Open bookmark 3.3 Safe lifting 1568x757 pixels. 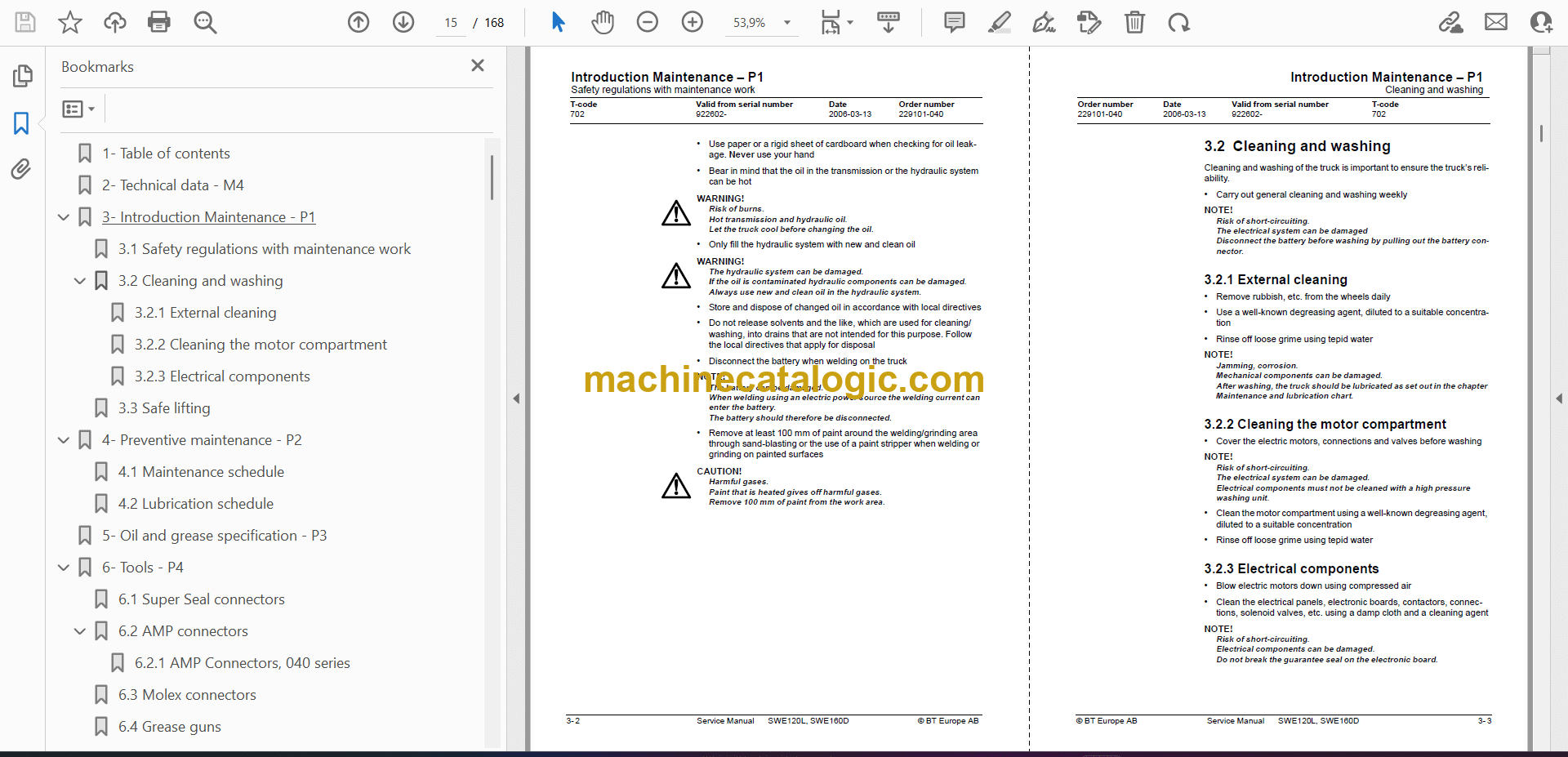pyautogui.click(x=164, y=408)
